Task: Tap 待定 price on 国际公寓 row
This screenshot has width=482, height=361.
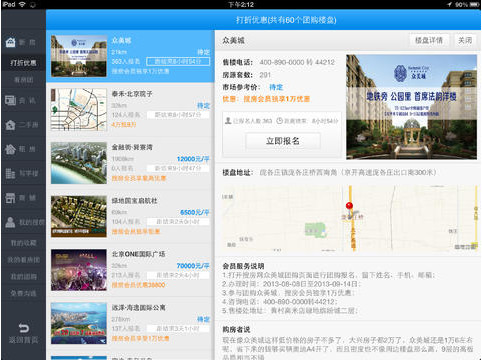Action: pos(203,319)
